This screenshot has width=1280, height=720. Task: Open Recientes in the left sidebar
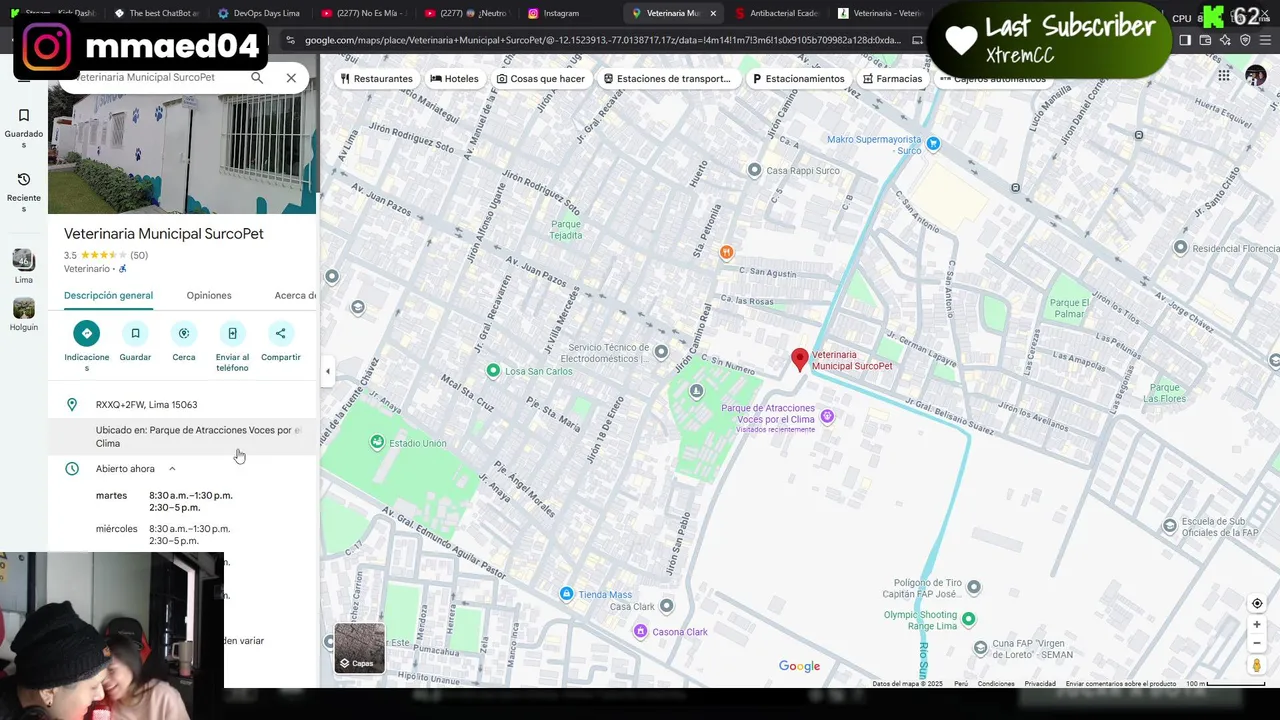[24, 192]
